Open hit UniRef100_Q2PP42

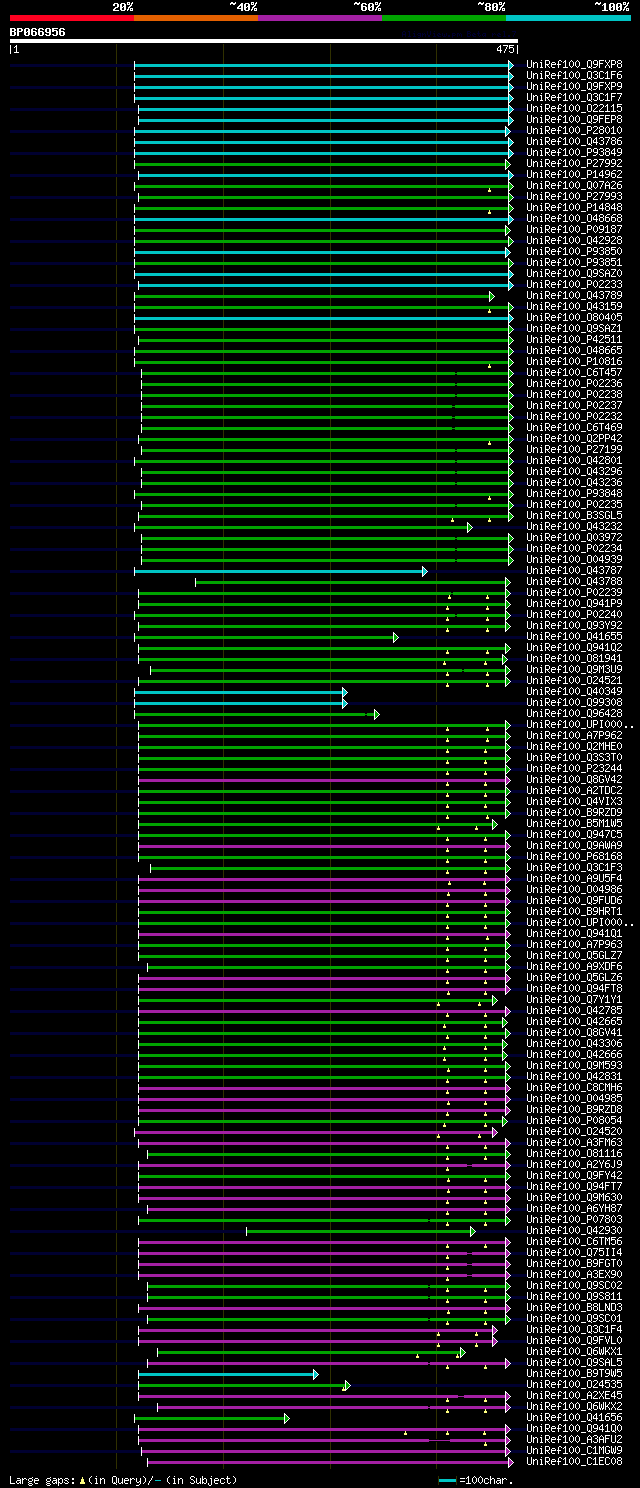click(x=574, y=439)
